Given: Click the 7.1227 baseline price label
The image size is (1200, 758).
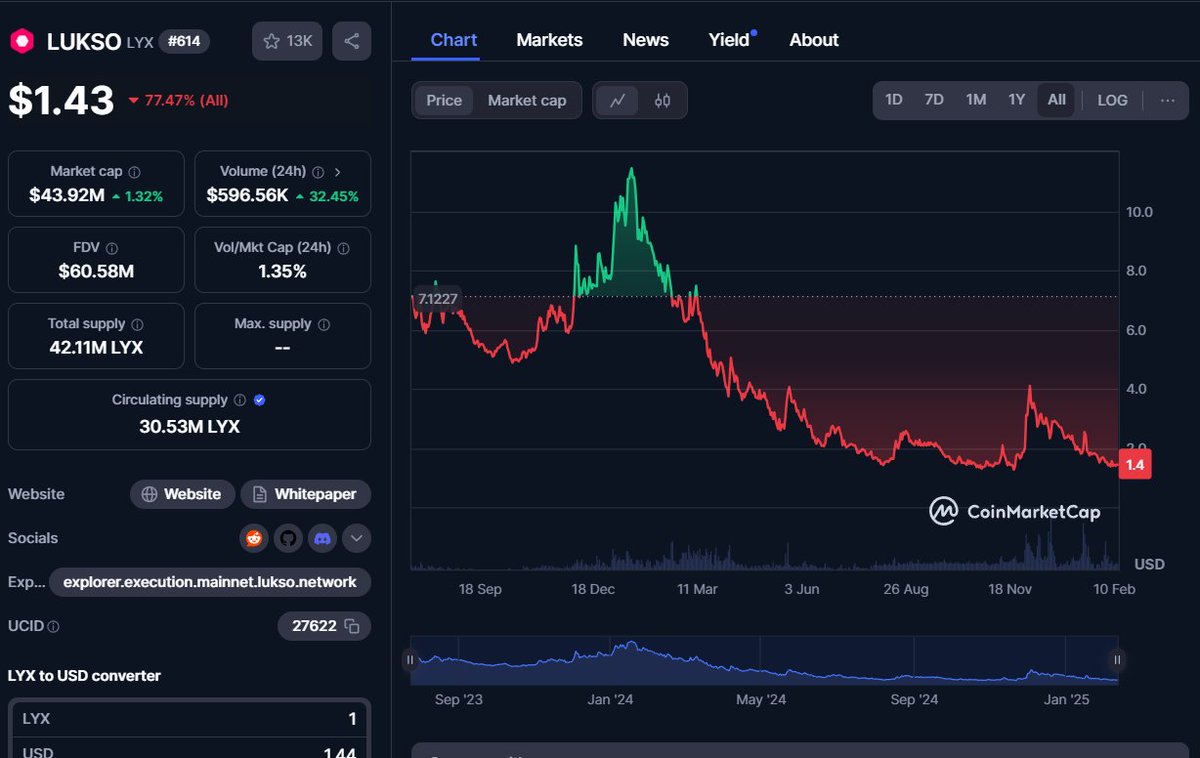Looking at the screenshot, I should click(x=437, y=298).
